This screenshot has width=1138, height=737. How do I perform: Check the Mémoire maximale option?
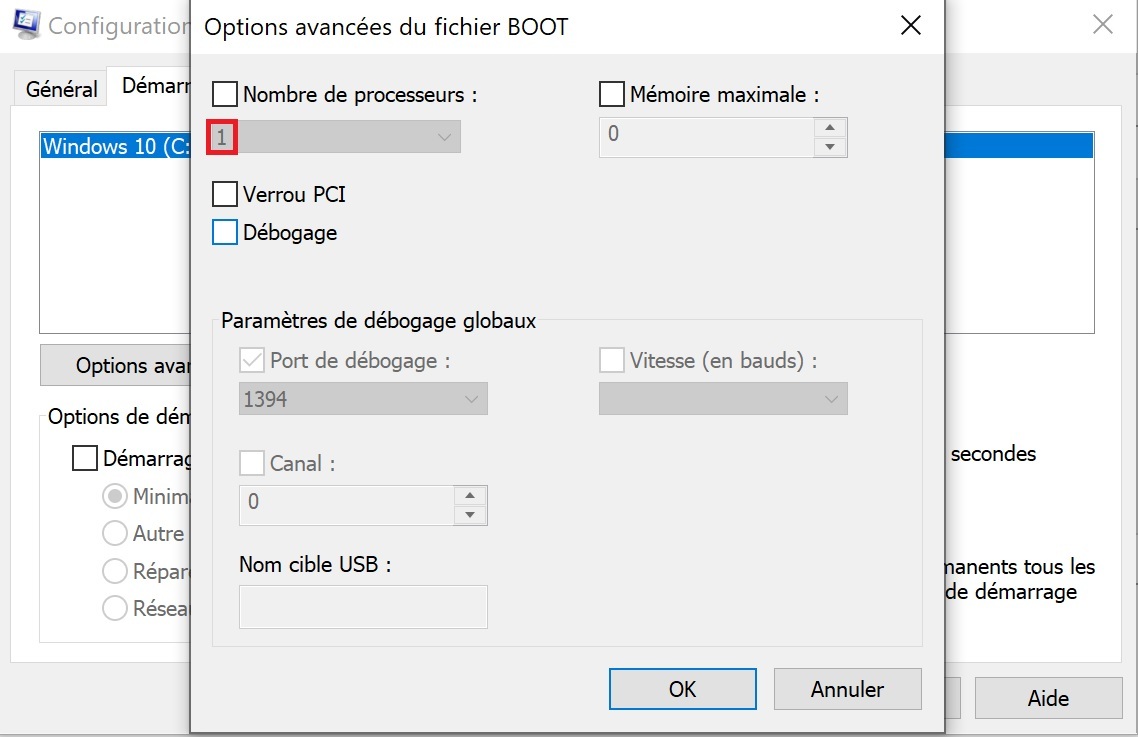tap(612, 95)
